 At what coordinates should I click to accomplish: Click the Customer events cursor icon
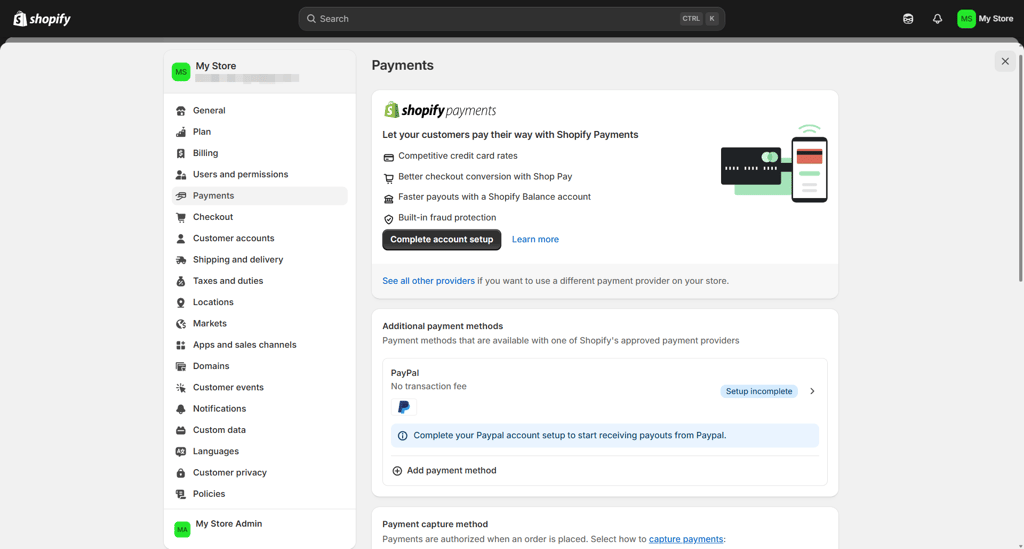[x=181, y=388]
